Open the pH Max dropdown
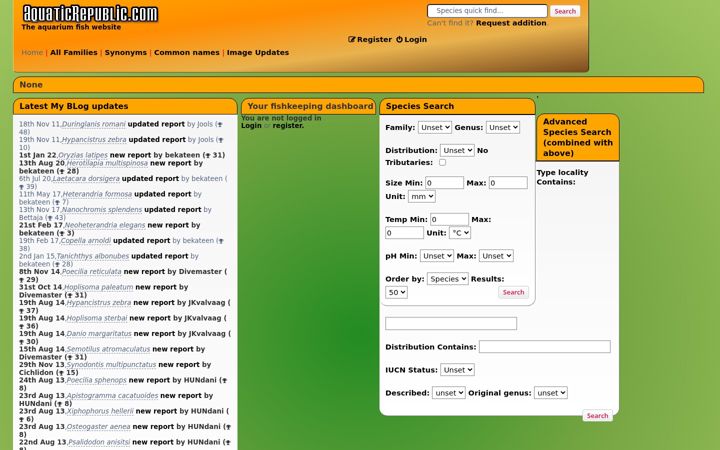The image size is (720, 450). tap(496, 256)
